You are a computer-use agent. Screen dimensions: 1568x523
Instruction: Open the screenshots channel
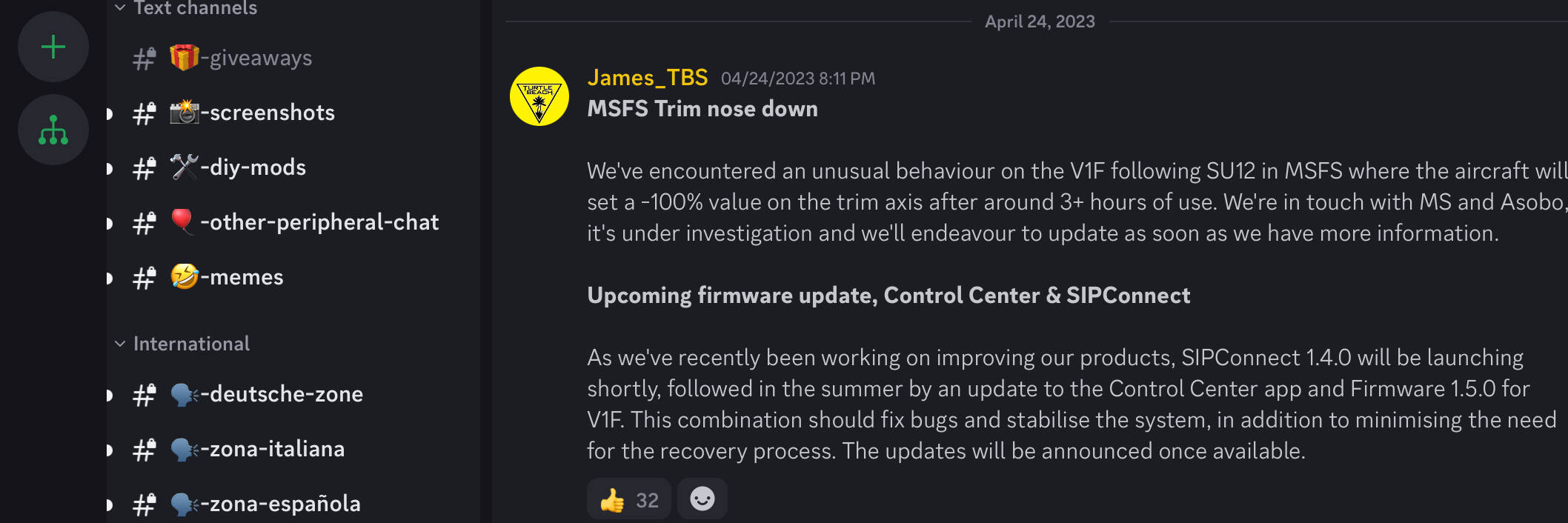(x=293, y=113)
